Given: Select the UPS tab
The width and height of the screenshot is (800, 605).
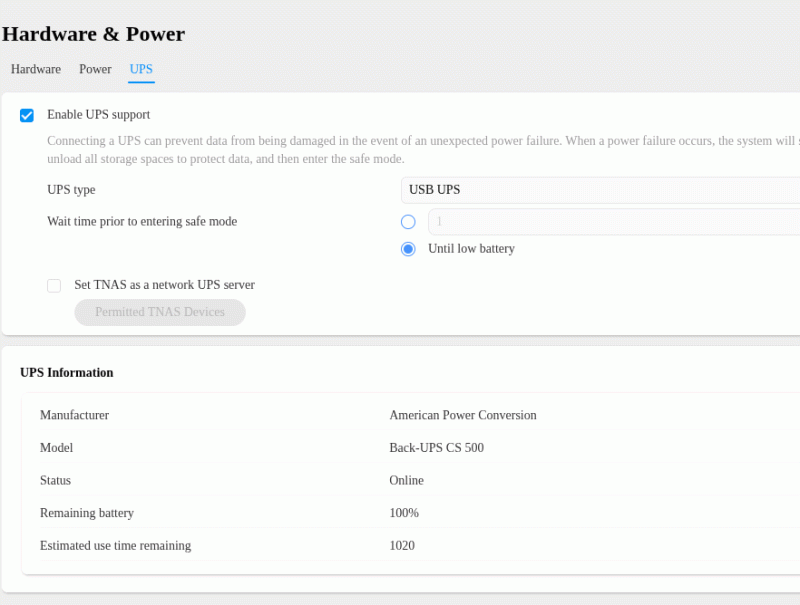Looking at the screenshot, I should pyautogui.click(x=141, y=70).
